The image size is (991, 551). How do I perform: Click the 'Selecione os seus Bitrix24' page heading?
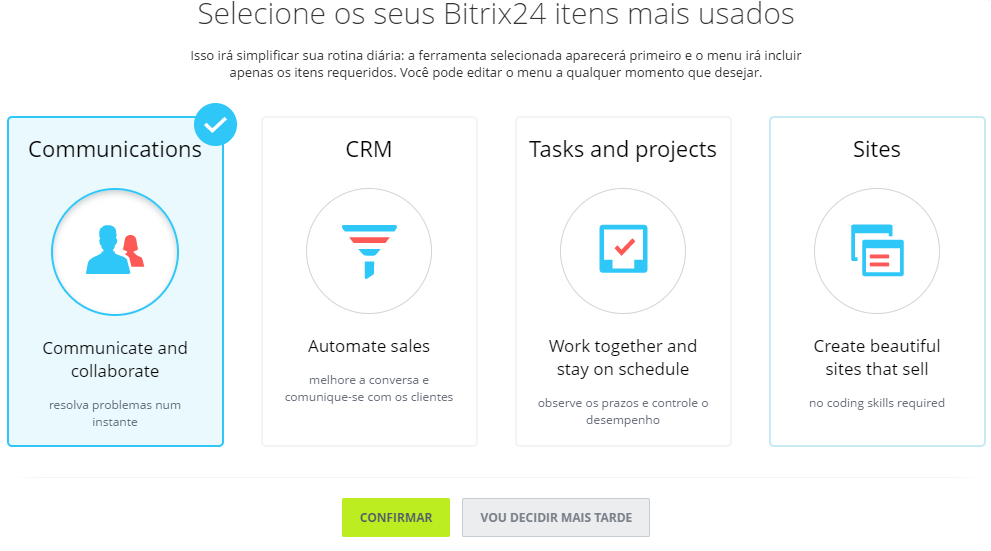click(x=496, y=16)
